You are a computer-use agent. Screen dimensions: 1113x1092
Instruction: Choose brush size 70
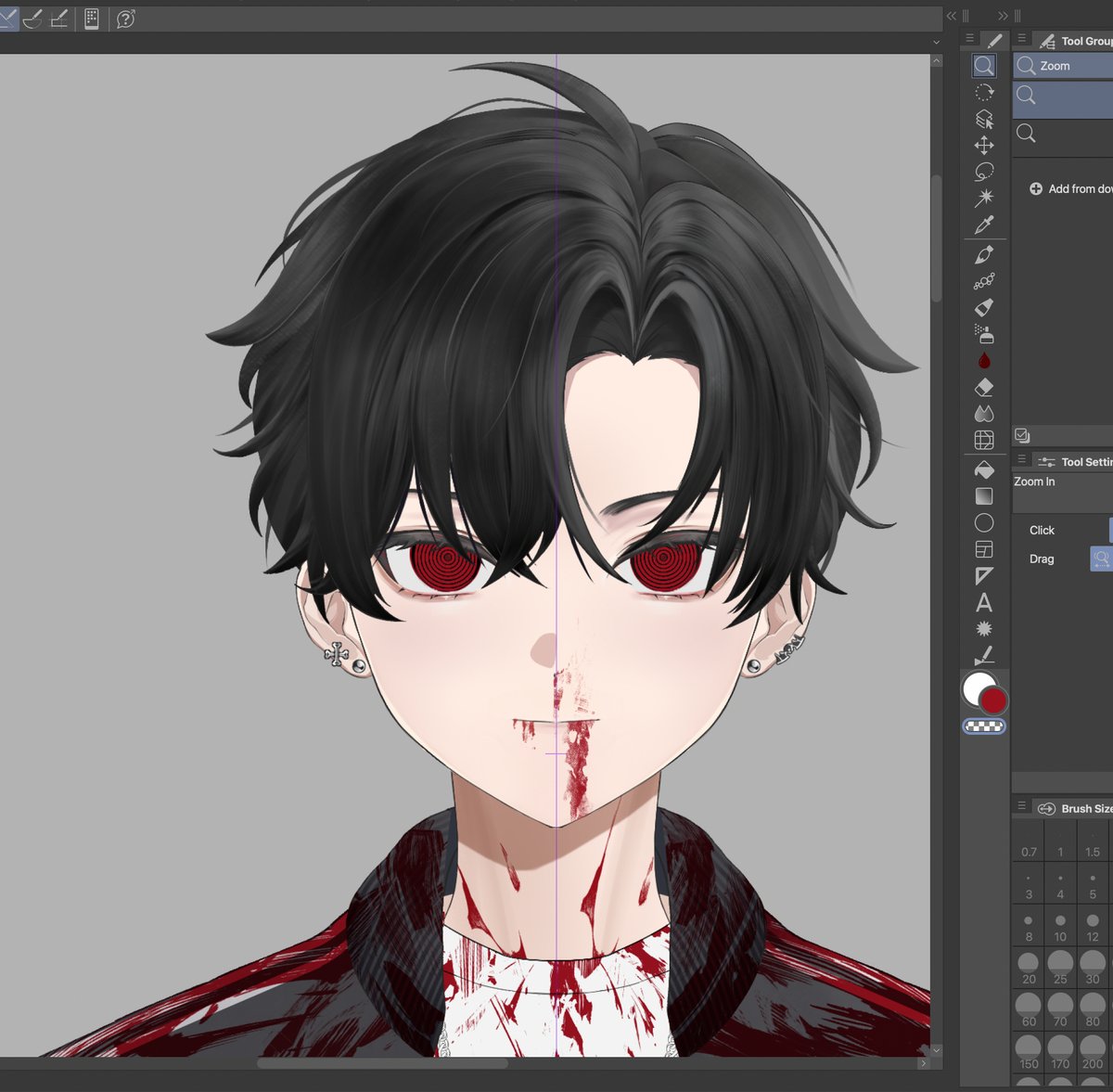(1060, 1010)
